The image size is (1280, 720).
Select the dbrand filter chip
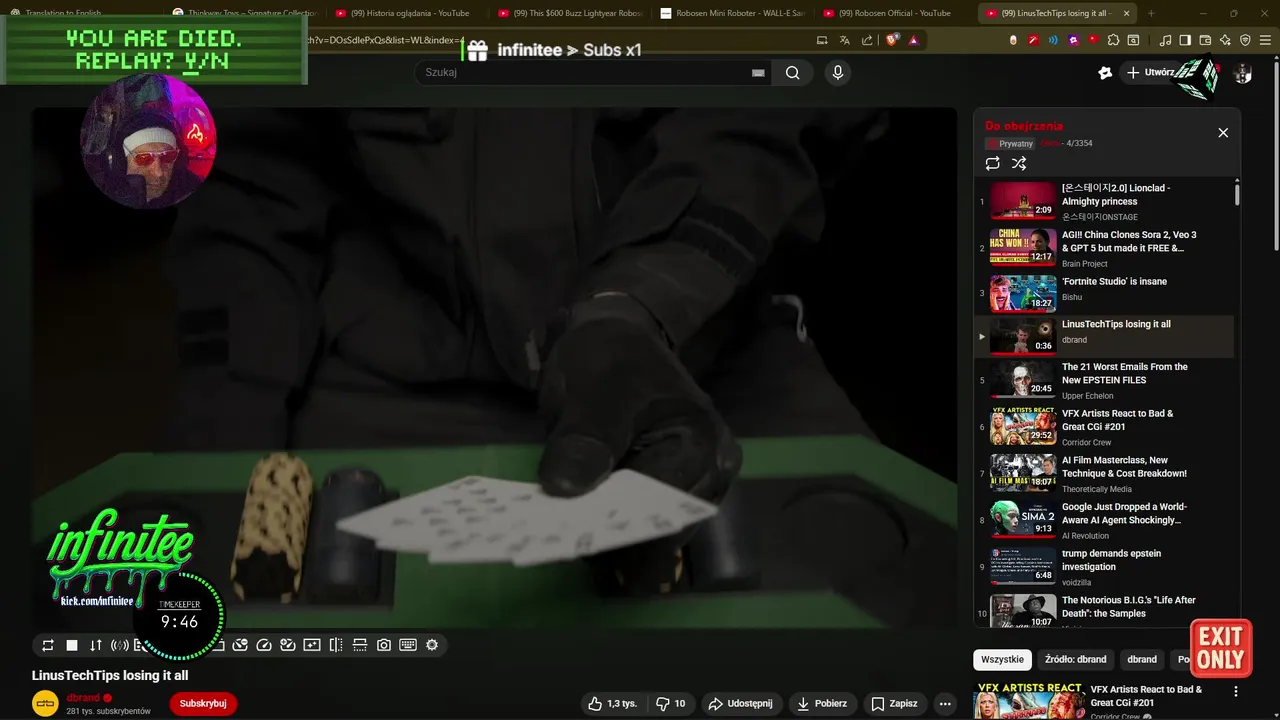pos(1142,659)
